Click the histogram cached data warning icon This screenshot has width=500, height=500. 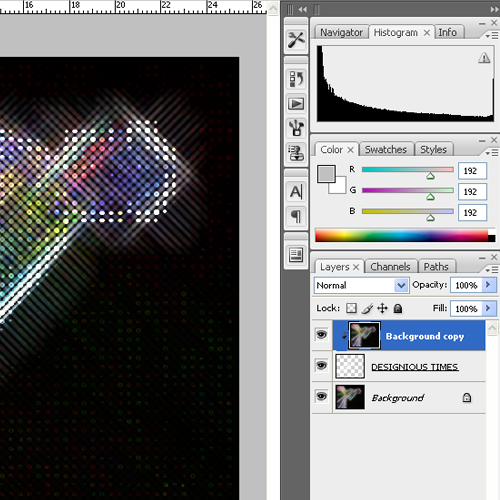pos(484,58)
